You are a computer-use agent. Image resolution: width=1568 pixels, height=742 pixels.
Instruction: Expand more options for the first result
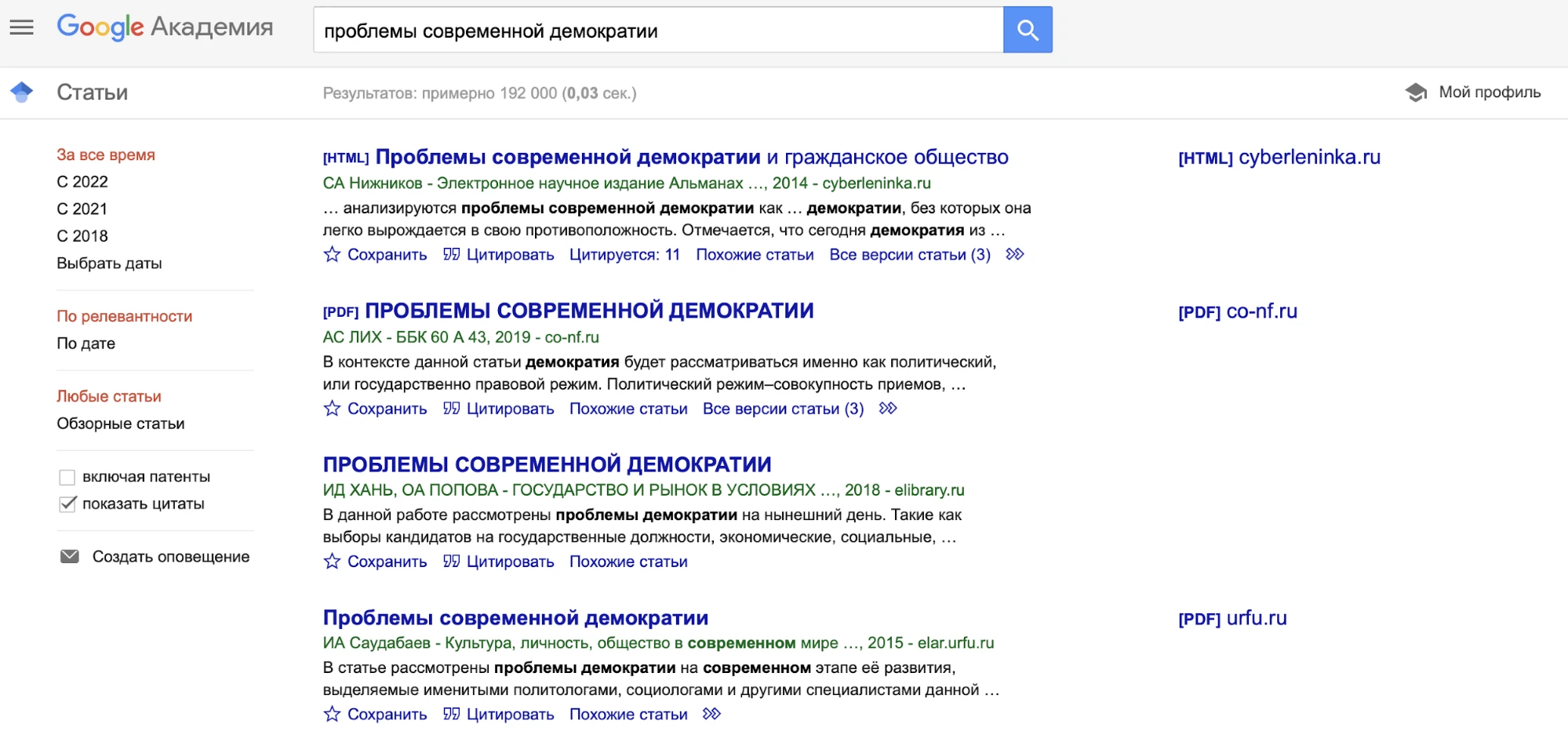pos(1015,255)
